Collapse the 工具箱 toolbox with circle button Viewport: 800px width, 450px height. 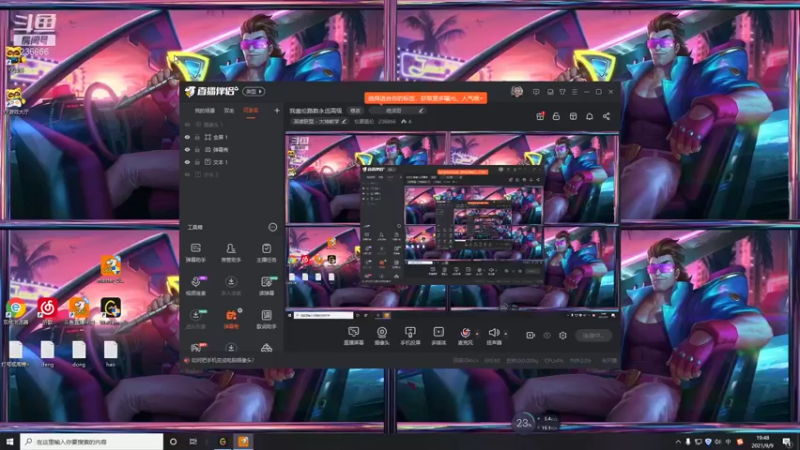273,227
